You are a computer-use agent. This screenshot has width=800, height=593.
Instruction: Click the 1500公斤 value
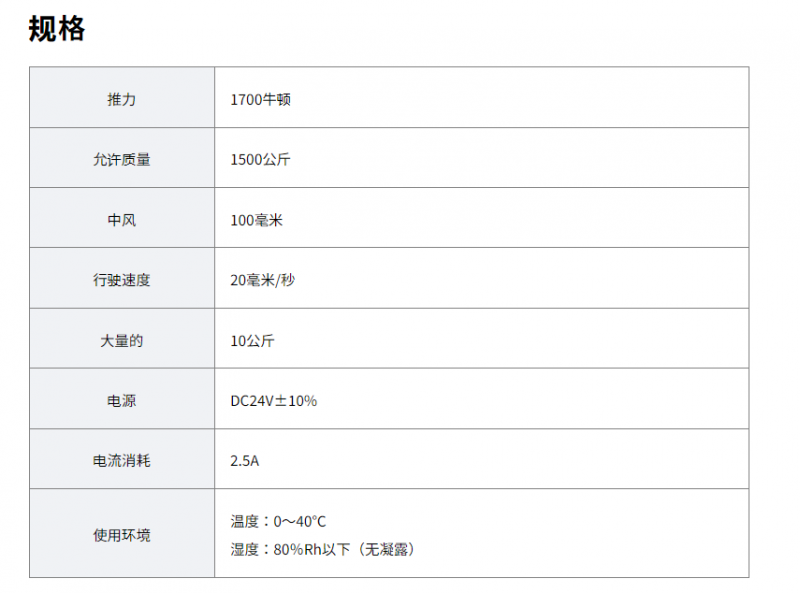click(260, 159)
